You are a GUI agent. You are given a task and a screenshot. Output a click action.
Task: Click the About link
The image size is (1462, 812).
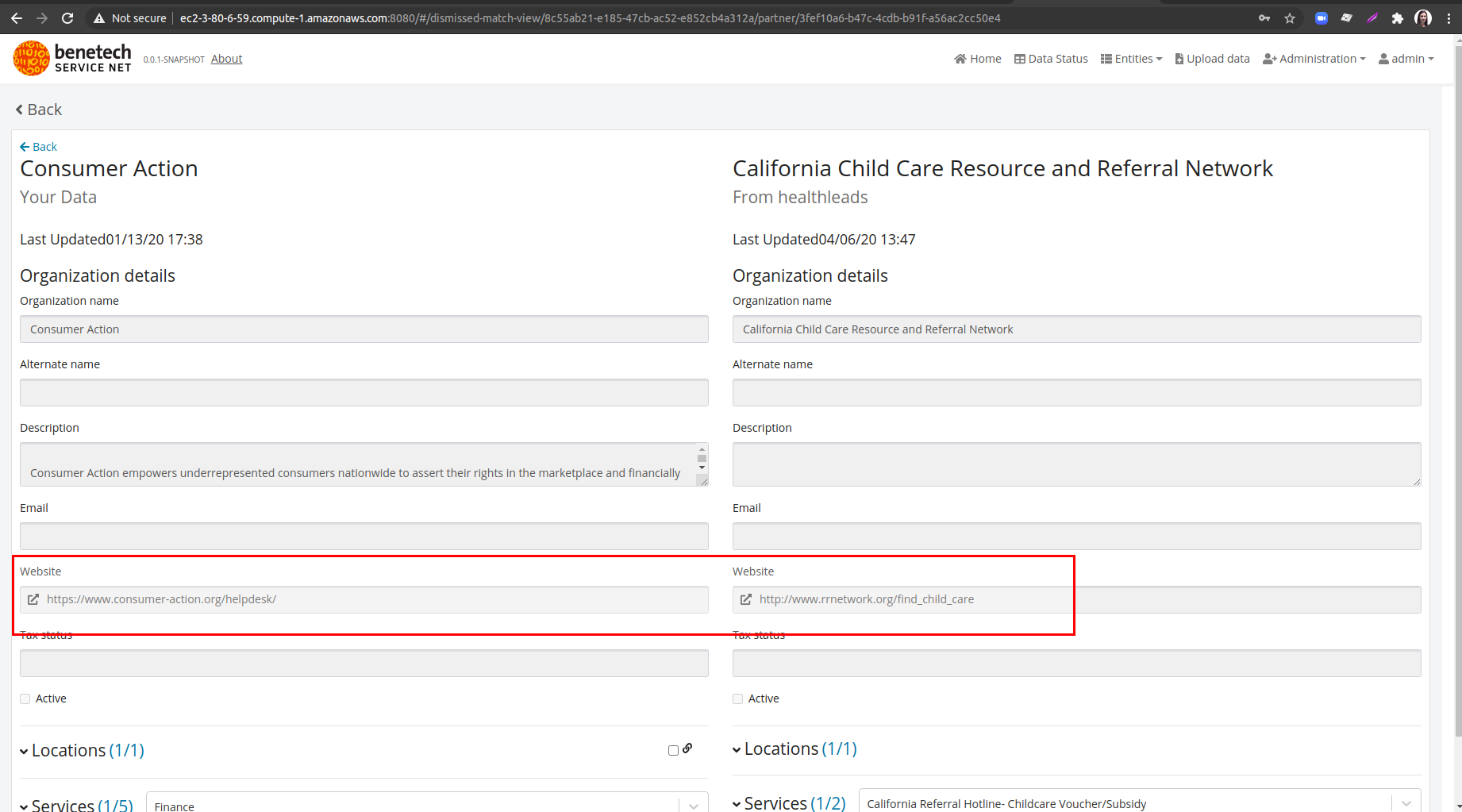226,58
